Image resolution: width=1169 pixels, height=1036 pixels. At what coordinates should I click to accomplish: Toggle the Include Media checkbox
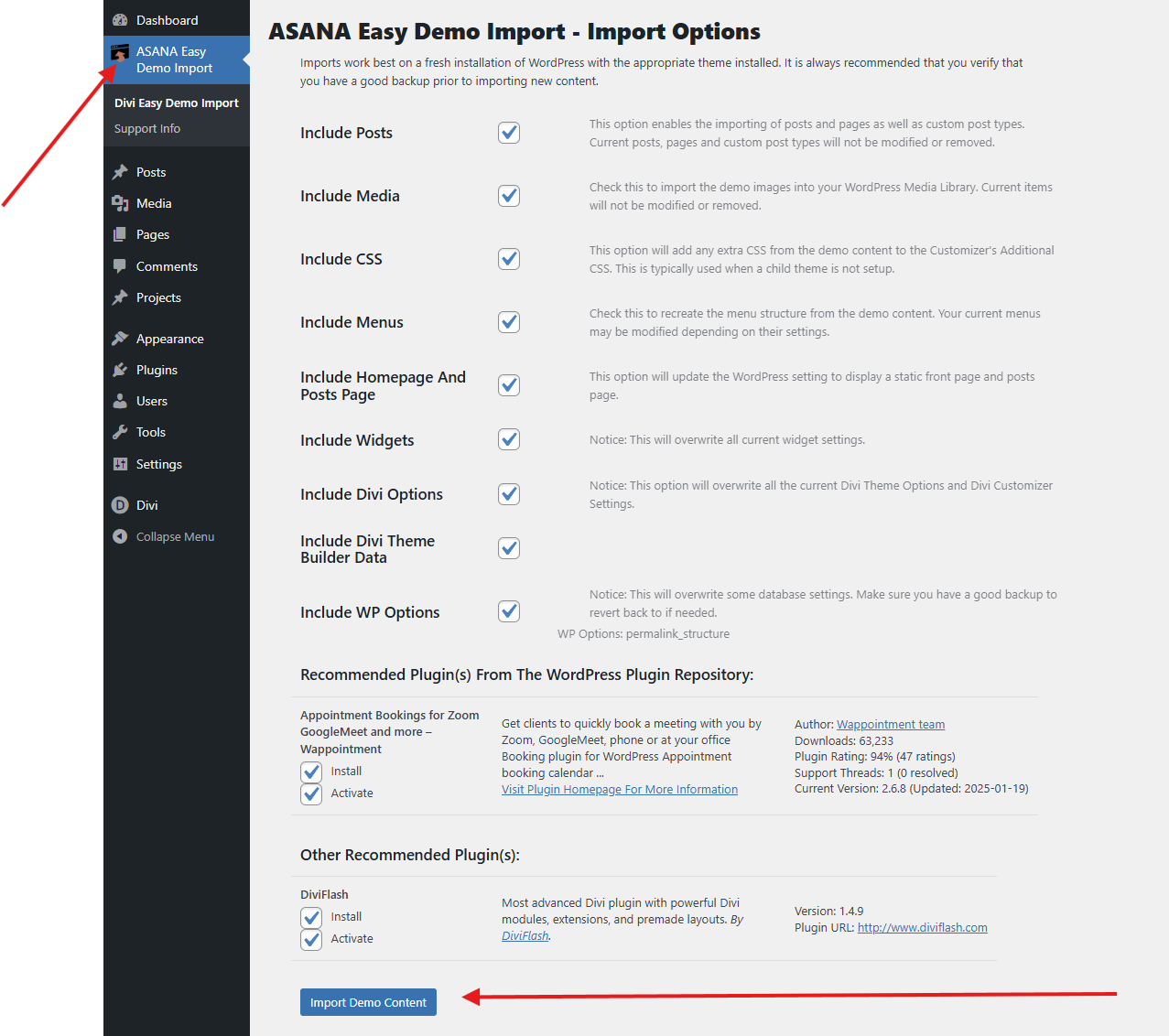(x=509, y=196)
